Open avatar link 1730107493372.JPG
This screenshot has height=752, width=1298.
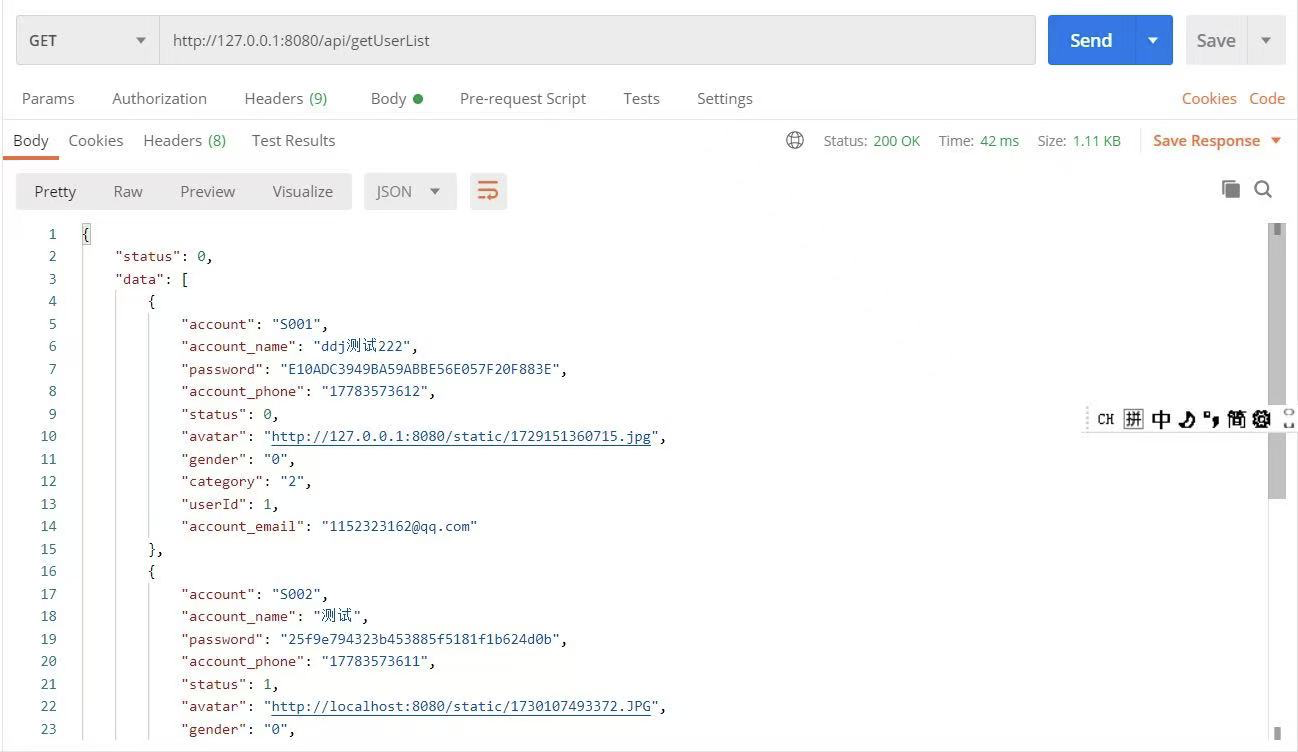coord(461,706)
